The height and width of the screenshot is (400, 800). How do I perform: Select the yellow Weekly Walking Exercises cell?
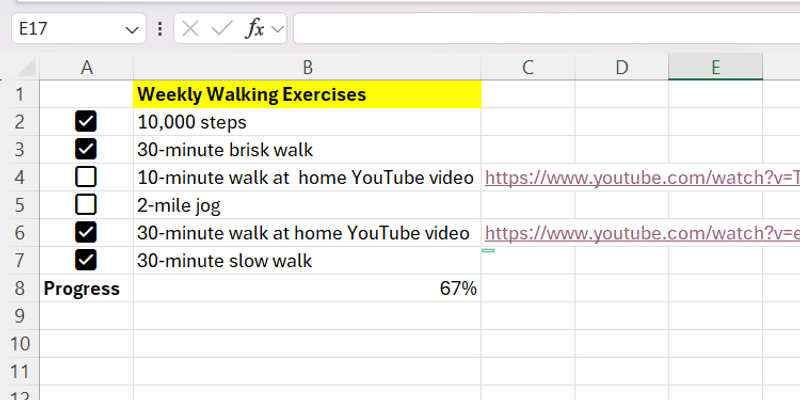click(x=307, y=95)
